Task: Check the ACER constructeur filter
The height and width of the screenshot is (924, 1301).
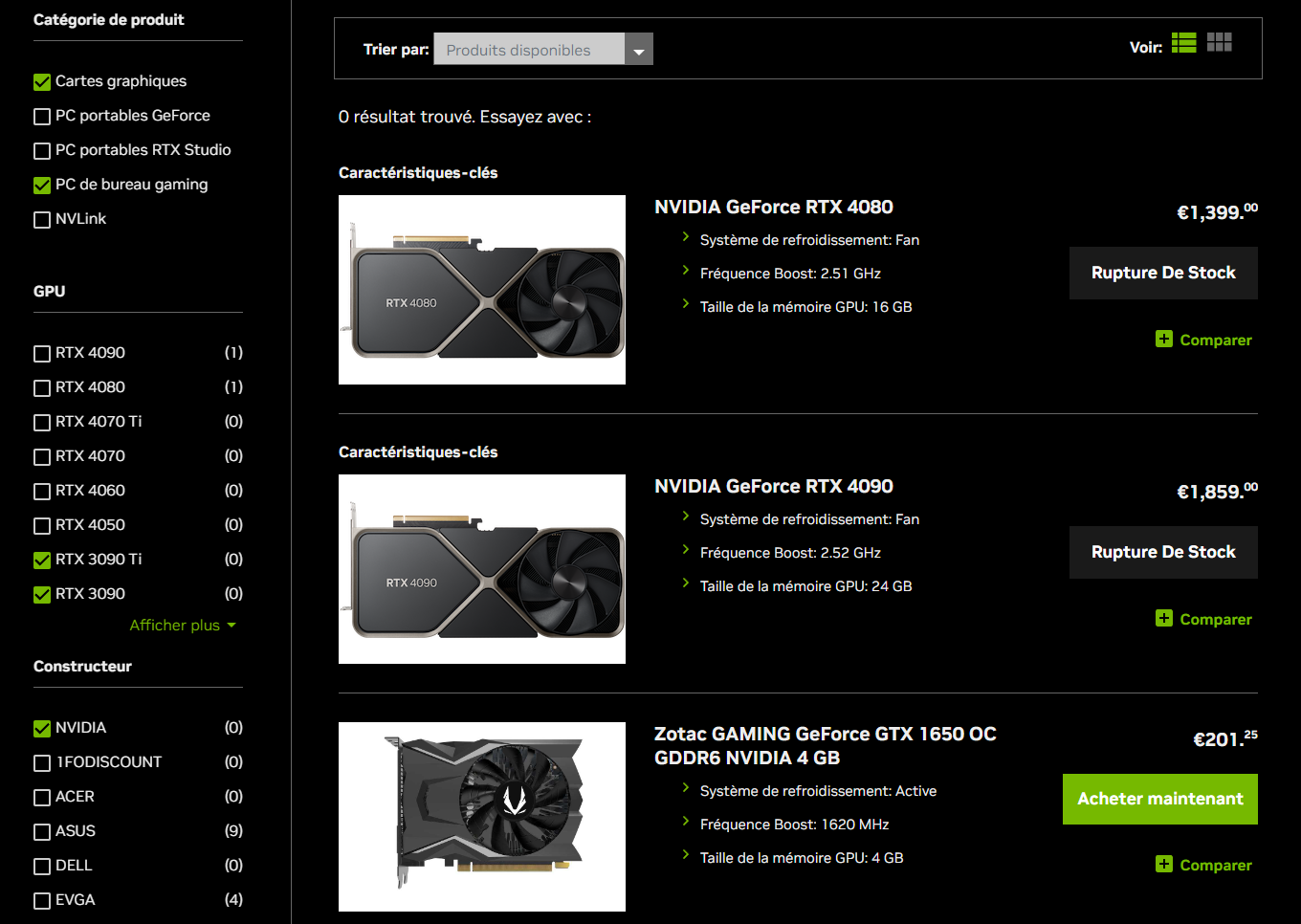Action: pyautogui.click(x=42, y=798)
